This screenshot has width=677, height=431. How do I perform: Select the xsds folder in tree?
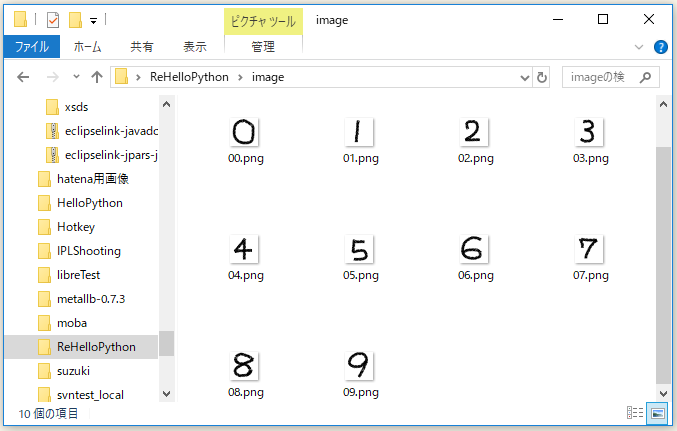(x=76, y=107)
